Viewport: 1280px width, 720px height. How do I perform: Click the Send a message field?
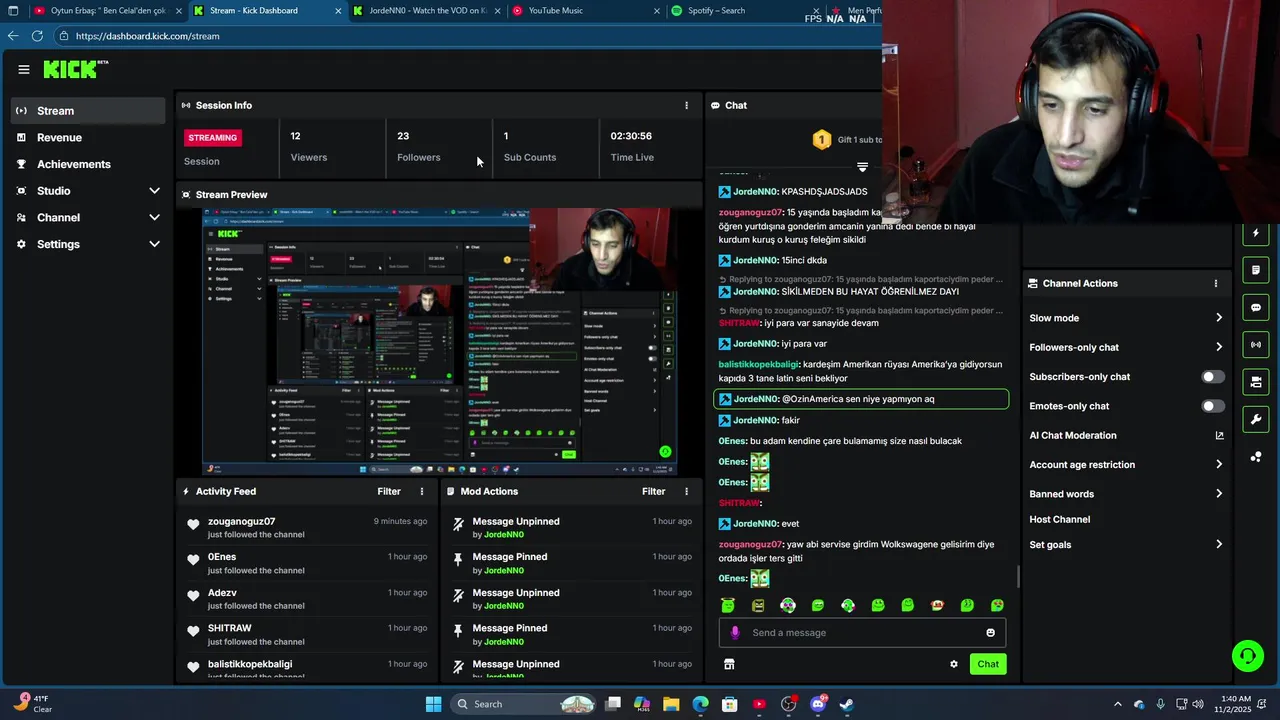(862, 632)
